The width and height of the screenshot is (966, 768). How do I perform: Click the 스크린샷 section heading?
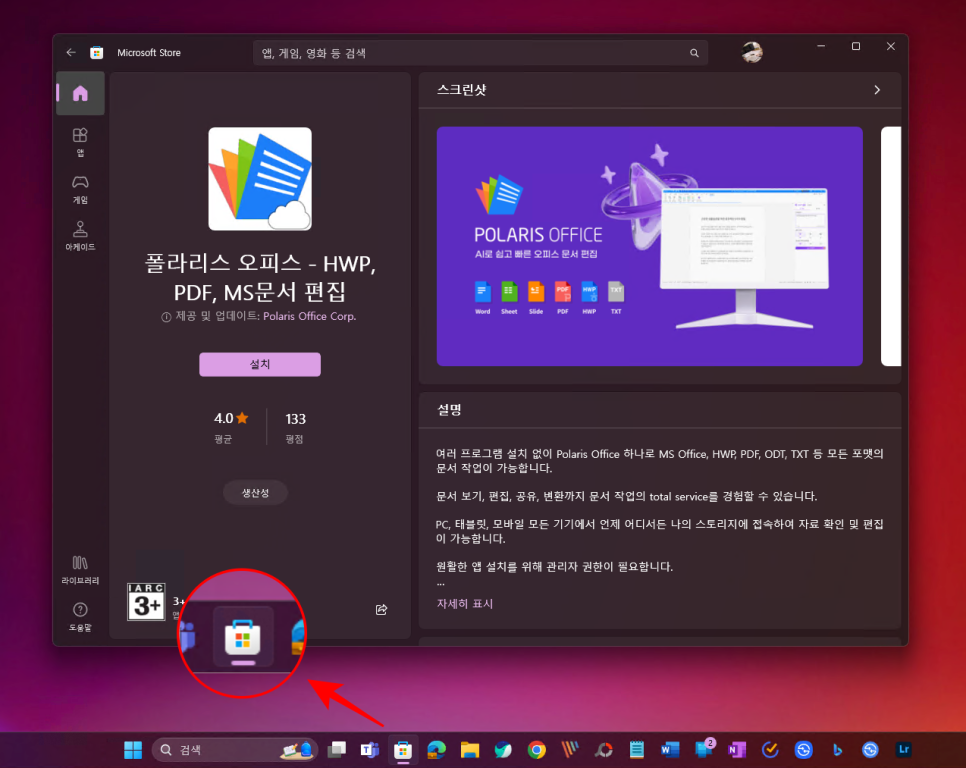click(461, 90)
